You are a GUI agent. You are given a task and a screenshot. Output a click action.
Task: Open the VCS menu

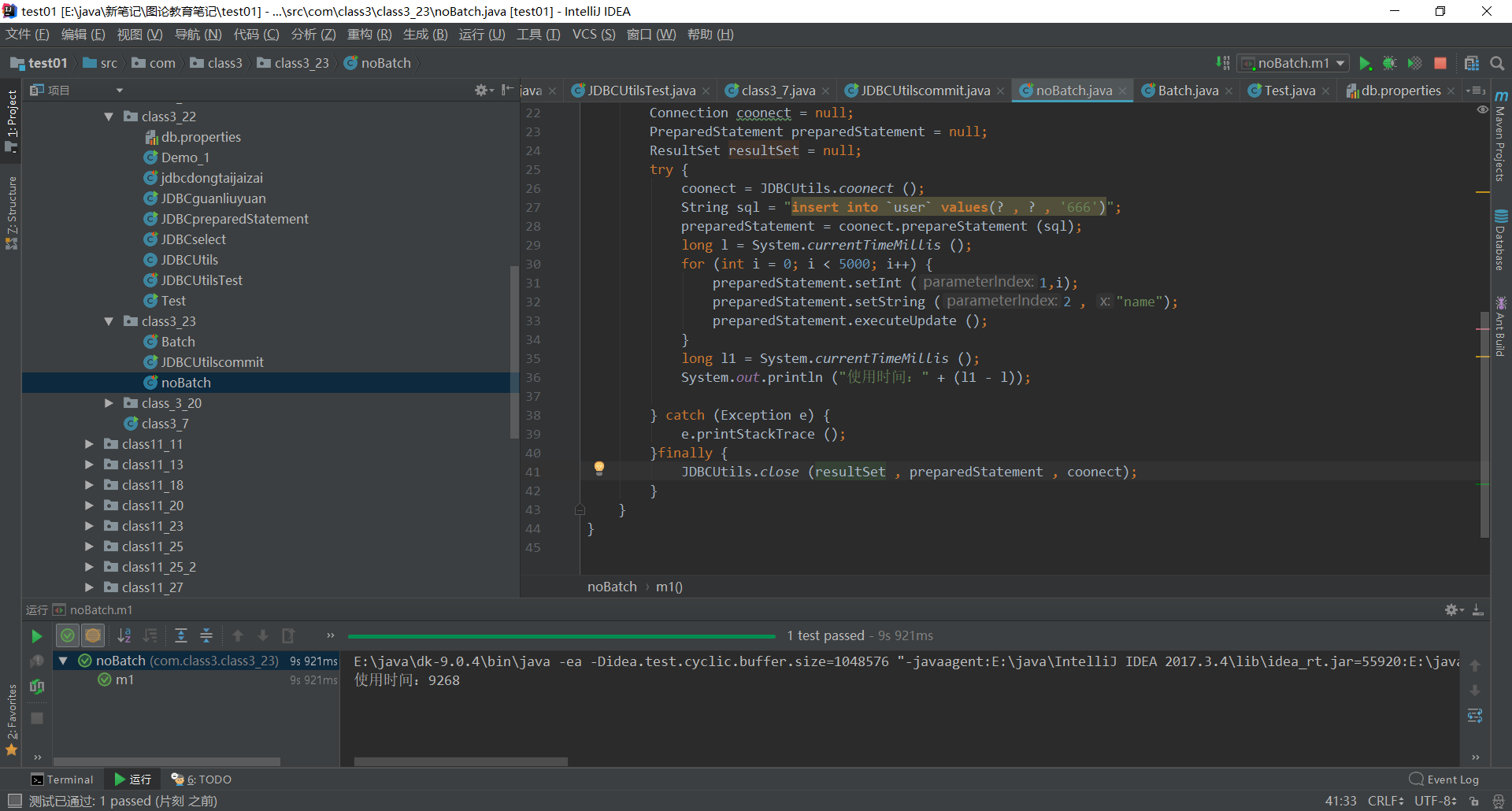coord(594,35)
